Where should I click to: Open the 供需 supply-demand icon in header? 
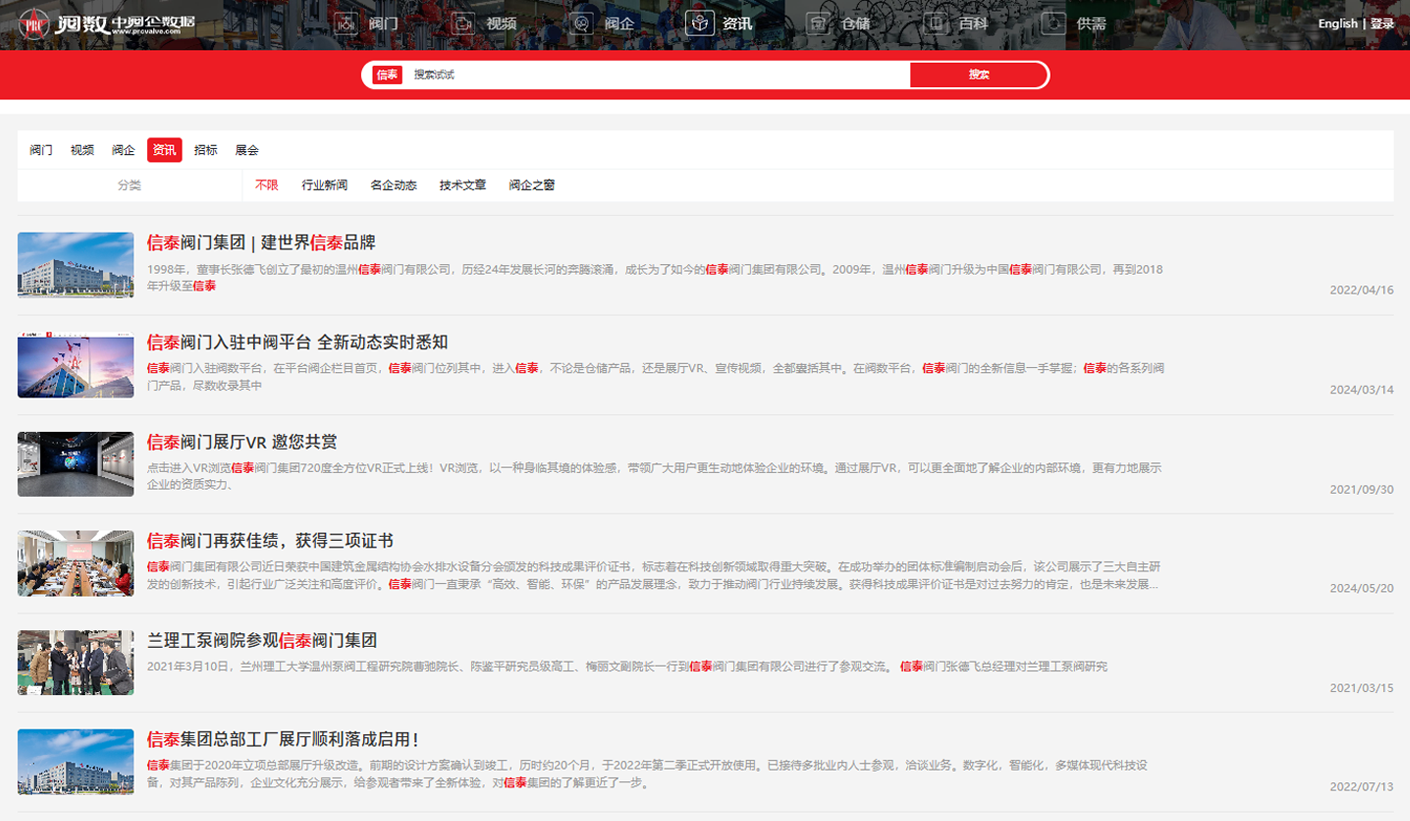[1053, 23]
